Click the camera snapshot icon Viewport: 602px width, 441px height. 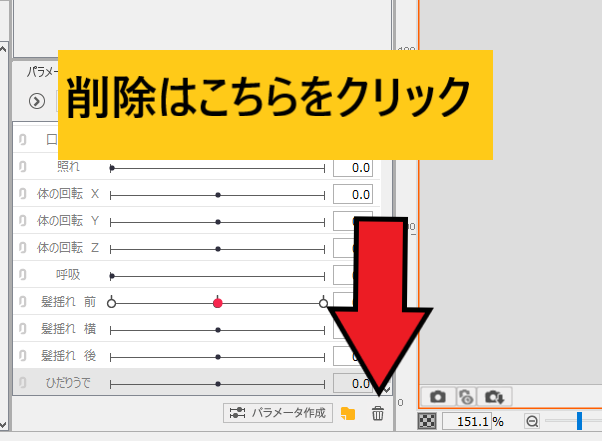(438, 396)
